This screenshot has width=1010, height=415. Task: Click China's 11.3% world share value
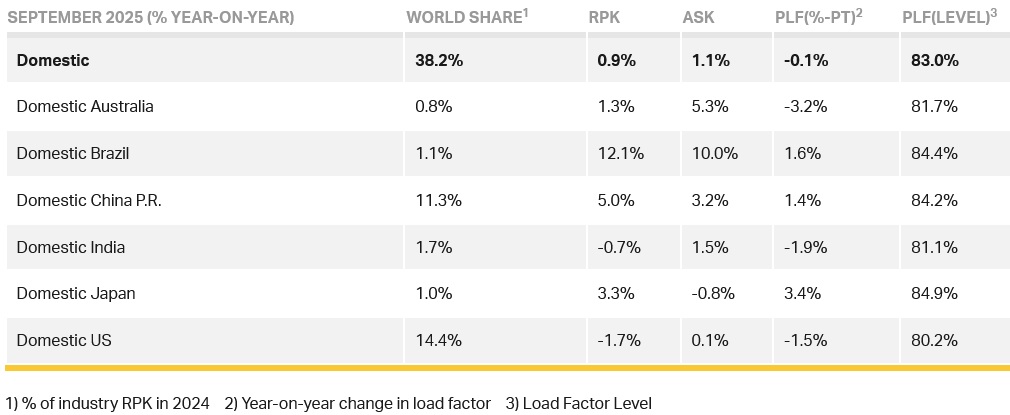click(x=438, y=200)
